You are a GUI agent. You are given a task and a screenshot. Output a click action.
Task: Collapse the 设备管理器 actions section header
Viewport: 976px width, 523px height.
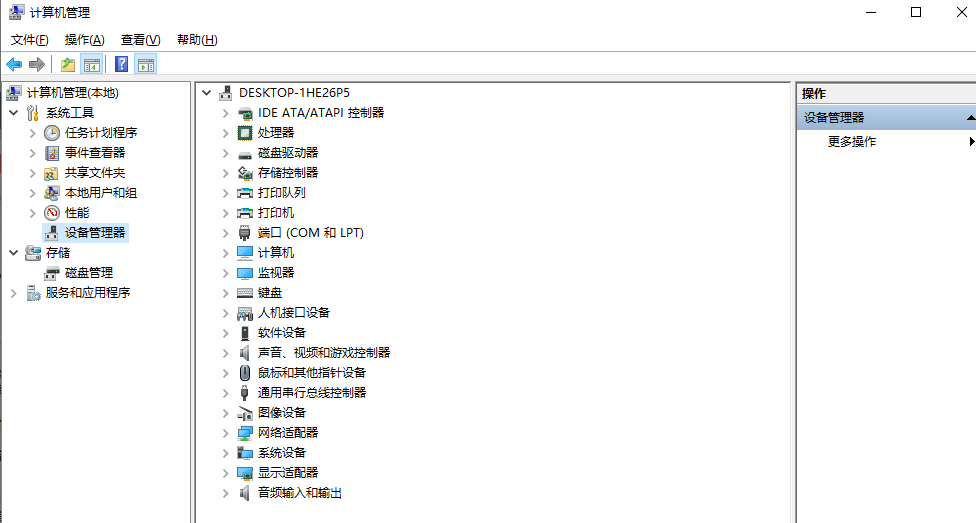[970, 118]
